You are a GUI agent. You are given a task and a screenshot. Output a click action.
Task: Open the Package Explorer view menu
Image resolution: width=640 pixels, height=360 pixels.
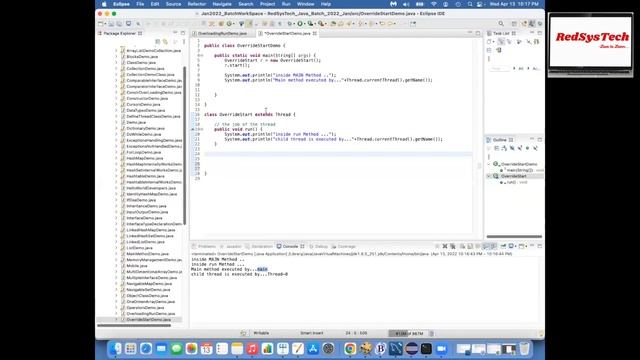[184, 42]
